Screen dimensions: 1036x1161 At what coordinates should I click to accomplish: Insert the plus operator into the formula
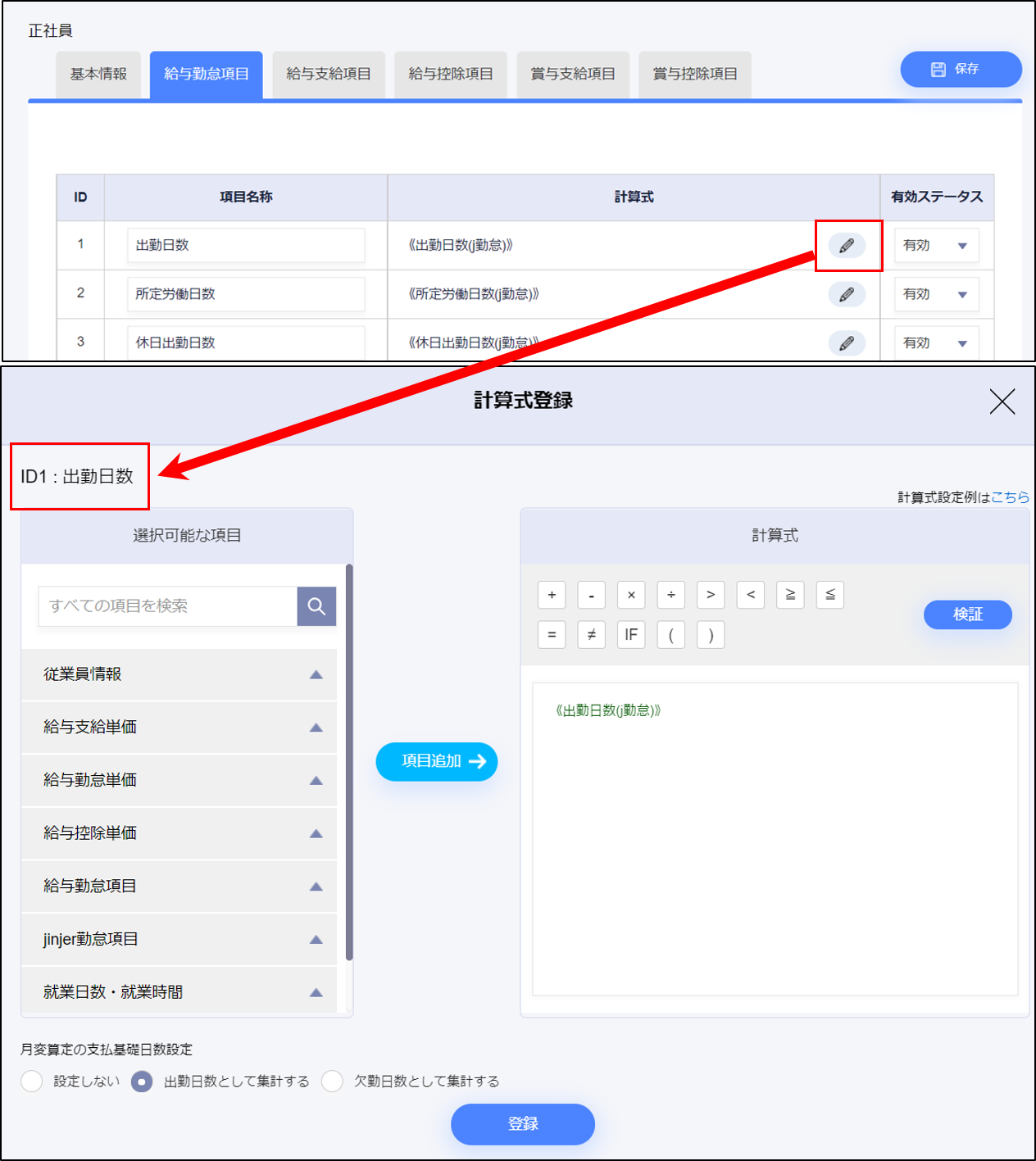click(x=552, y=595)
